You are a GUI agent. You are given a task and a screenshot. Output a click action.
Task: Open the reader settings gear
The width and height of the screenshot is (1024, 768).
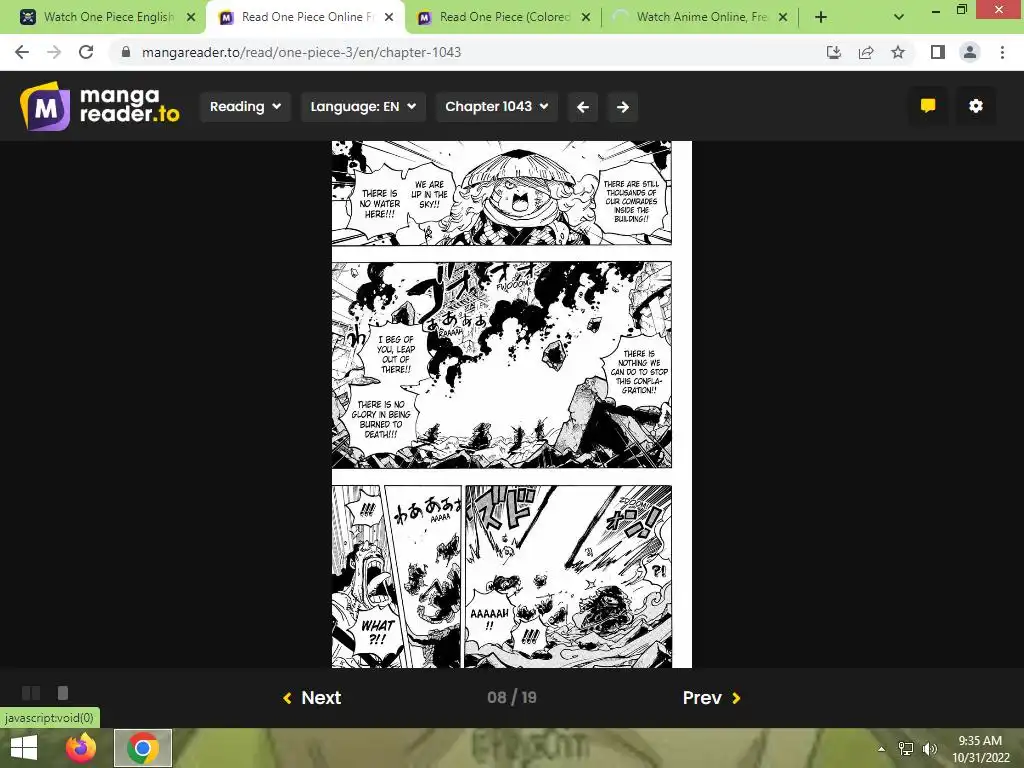pyautogui.click(x=976, y=106)
